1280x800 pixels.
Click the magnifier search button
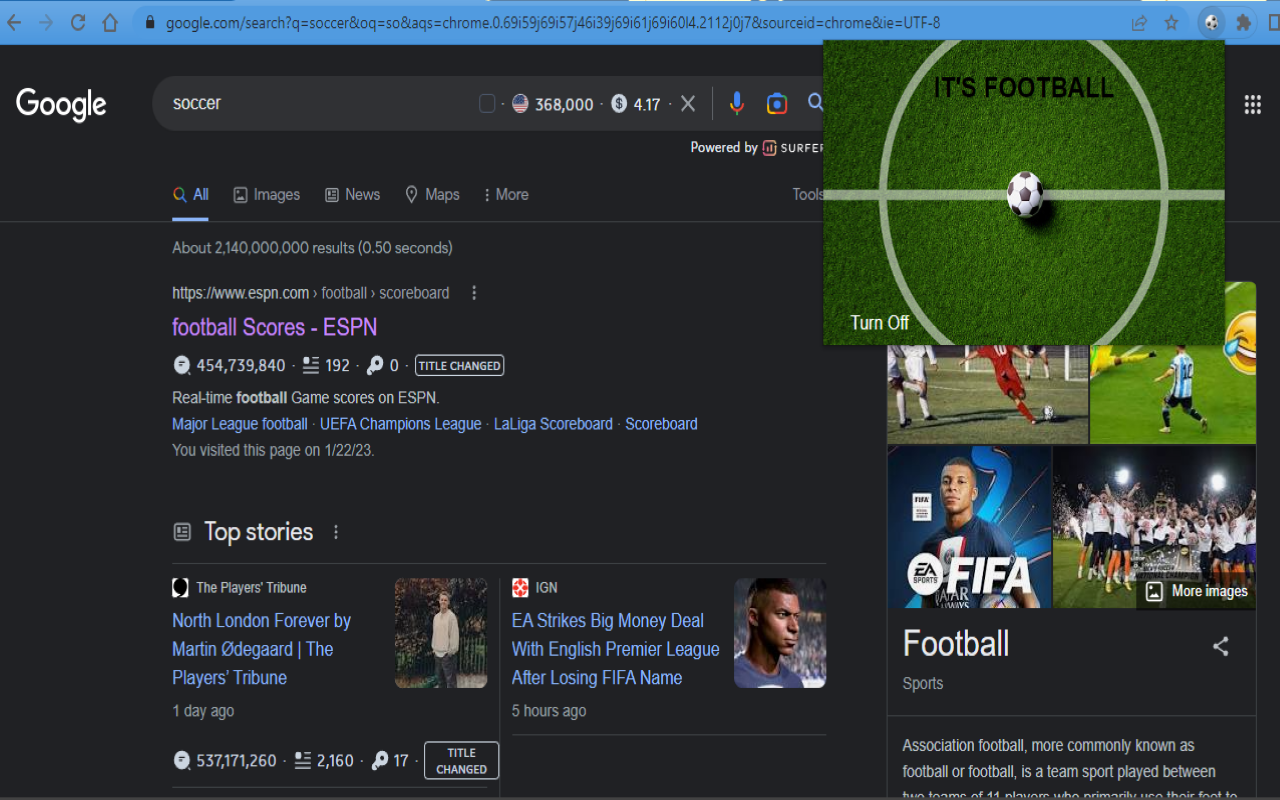point(815,103)
